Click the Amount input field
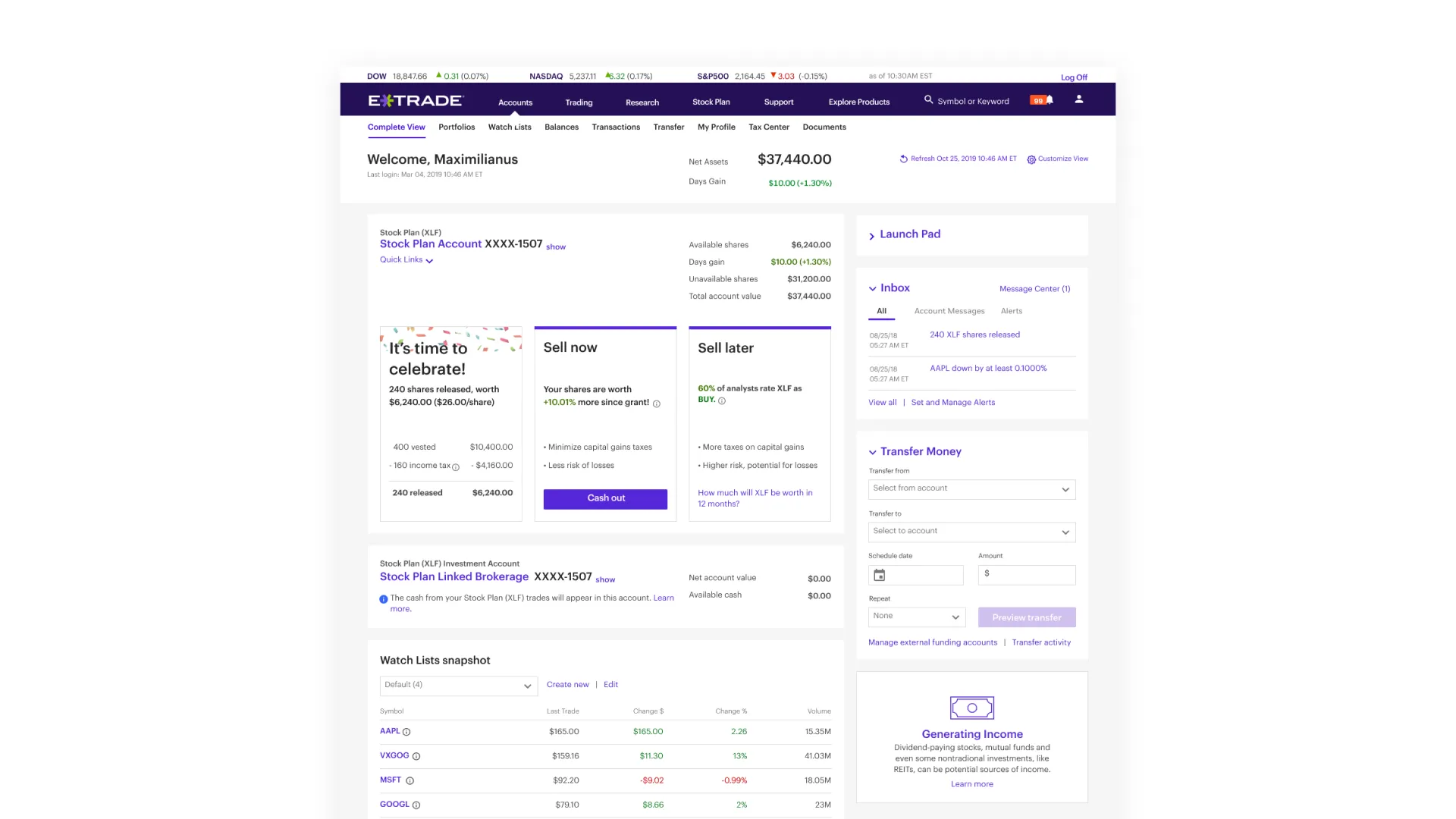Viewport: 1456px width, 819px height. click(x=1026, y=575)
